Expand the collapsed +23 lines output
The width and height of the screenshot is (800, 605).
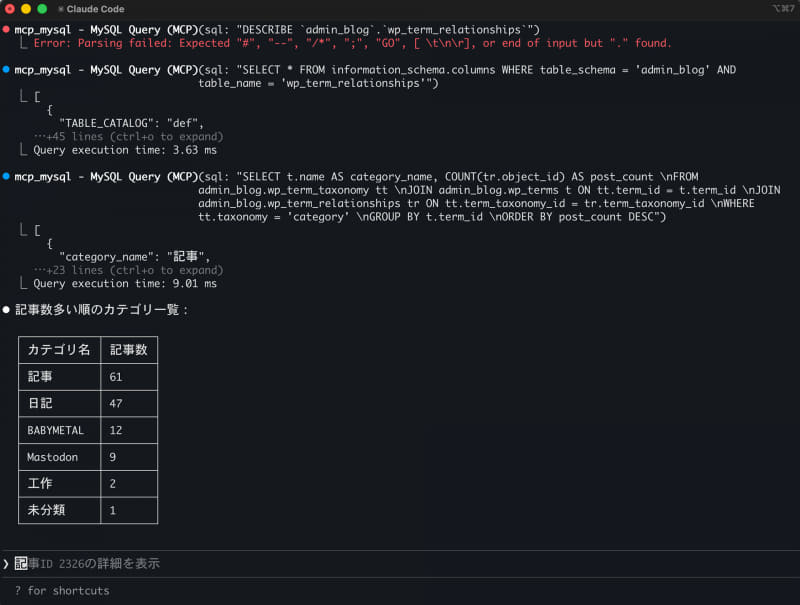click(128, 270)
